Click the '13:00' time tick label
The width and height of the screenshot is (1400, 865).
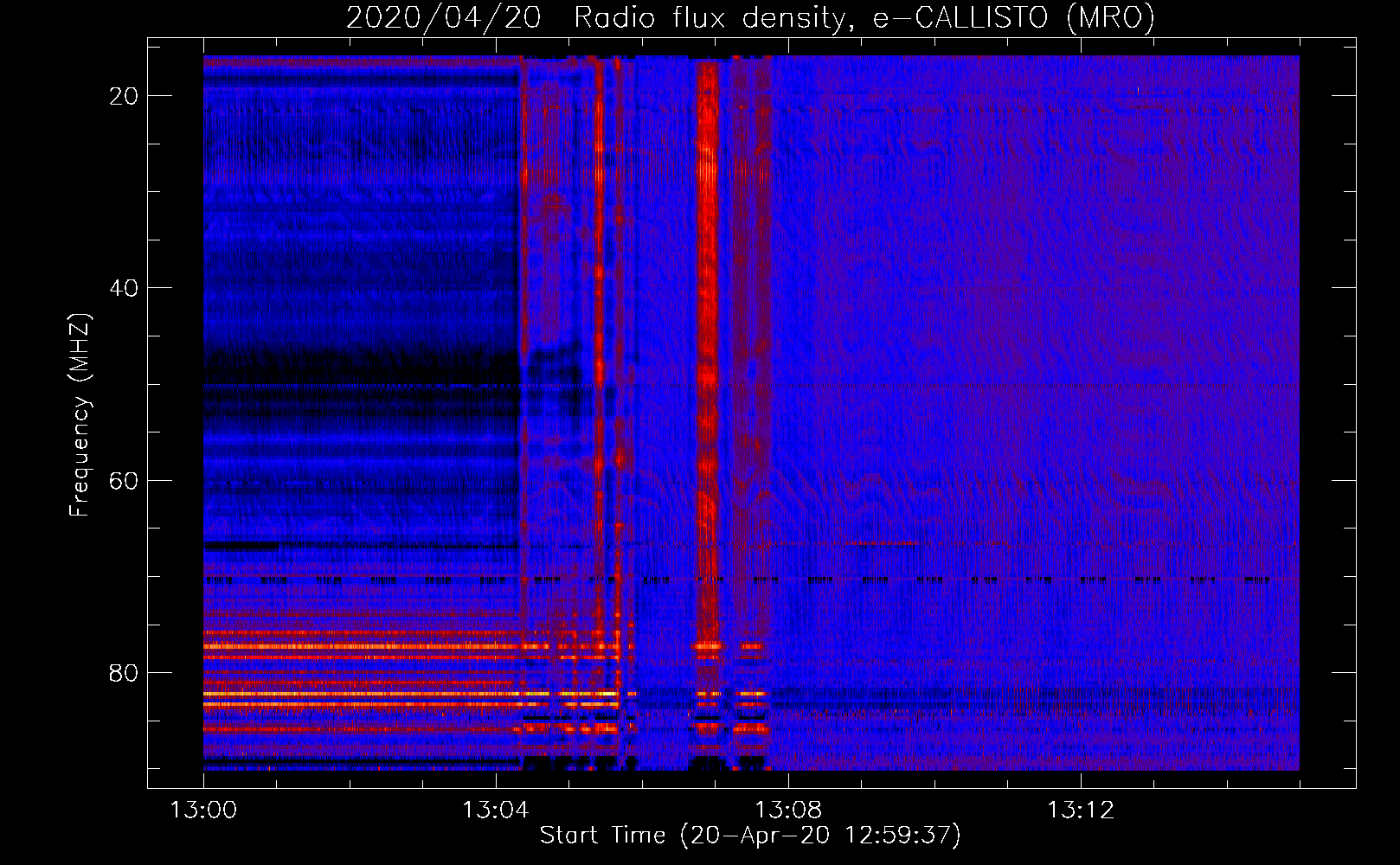pos(203,811)
